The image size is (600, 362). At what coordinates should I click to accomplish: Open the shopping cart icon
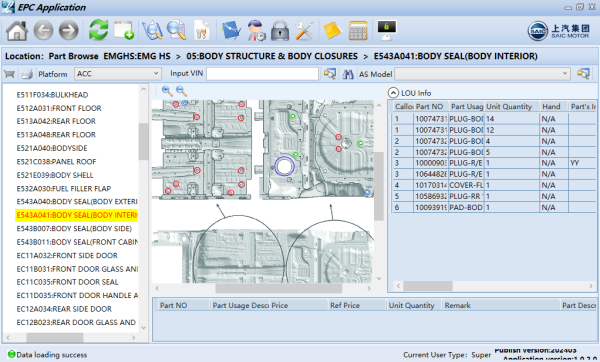click(x=10, y=74)
